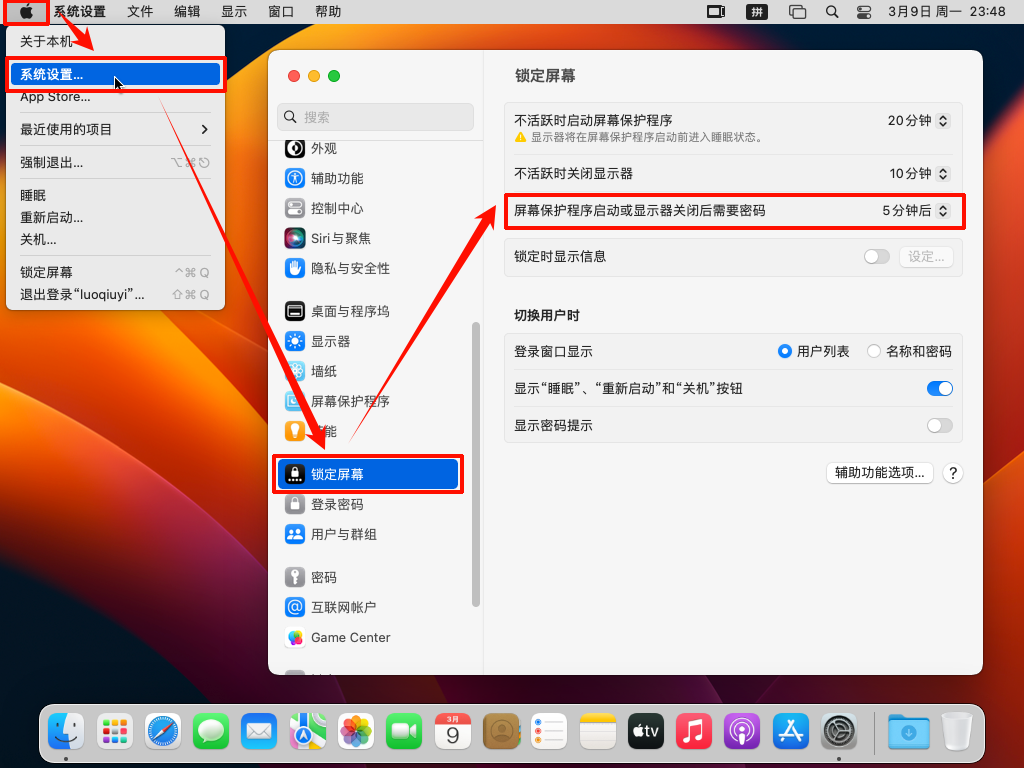Launch the Music app from the Dock
The image size is (1024, 768).
point(693,731)
